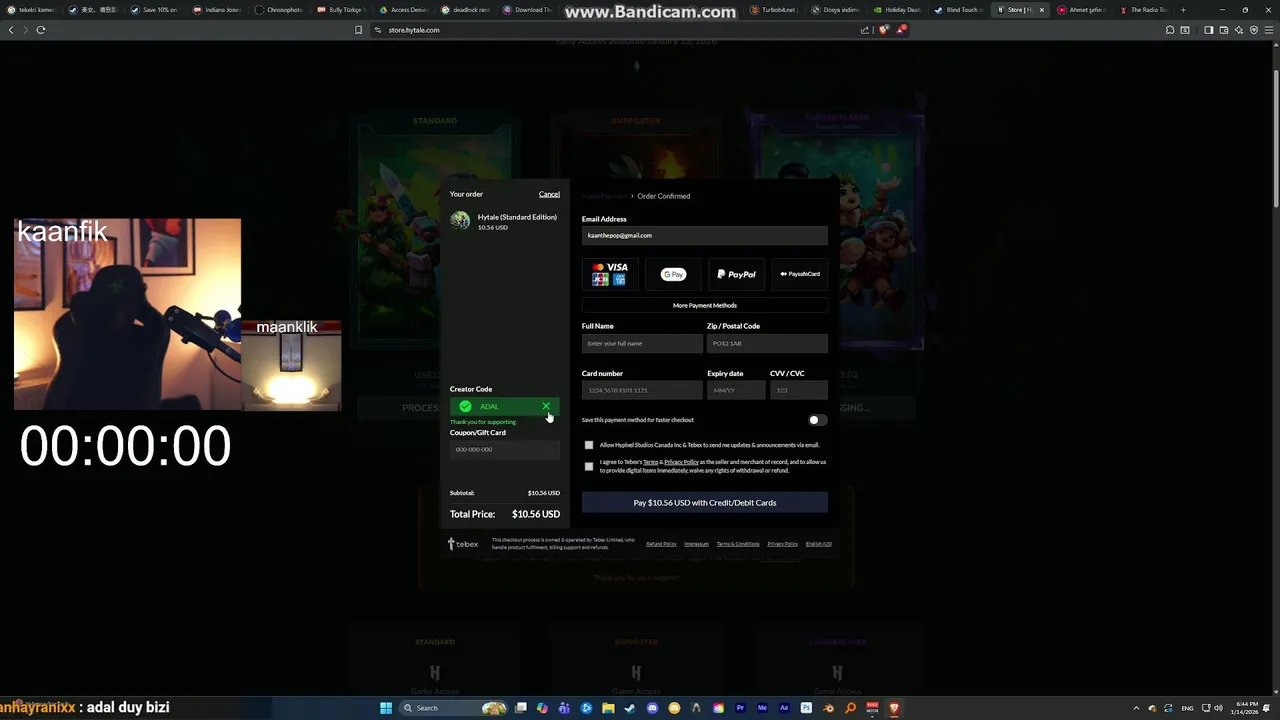Screen dimensions: 1280x720
Task: Open the Impressum footer link
Action: pyautogui.click(x=696, y=544)
